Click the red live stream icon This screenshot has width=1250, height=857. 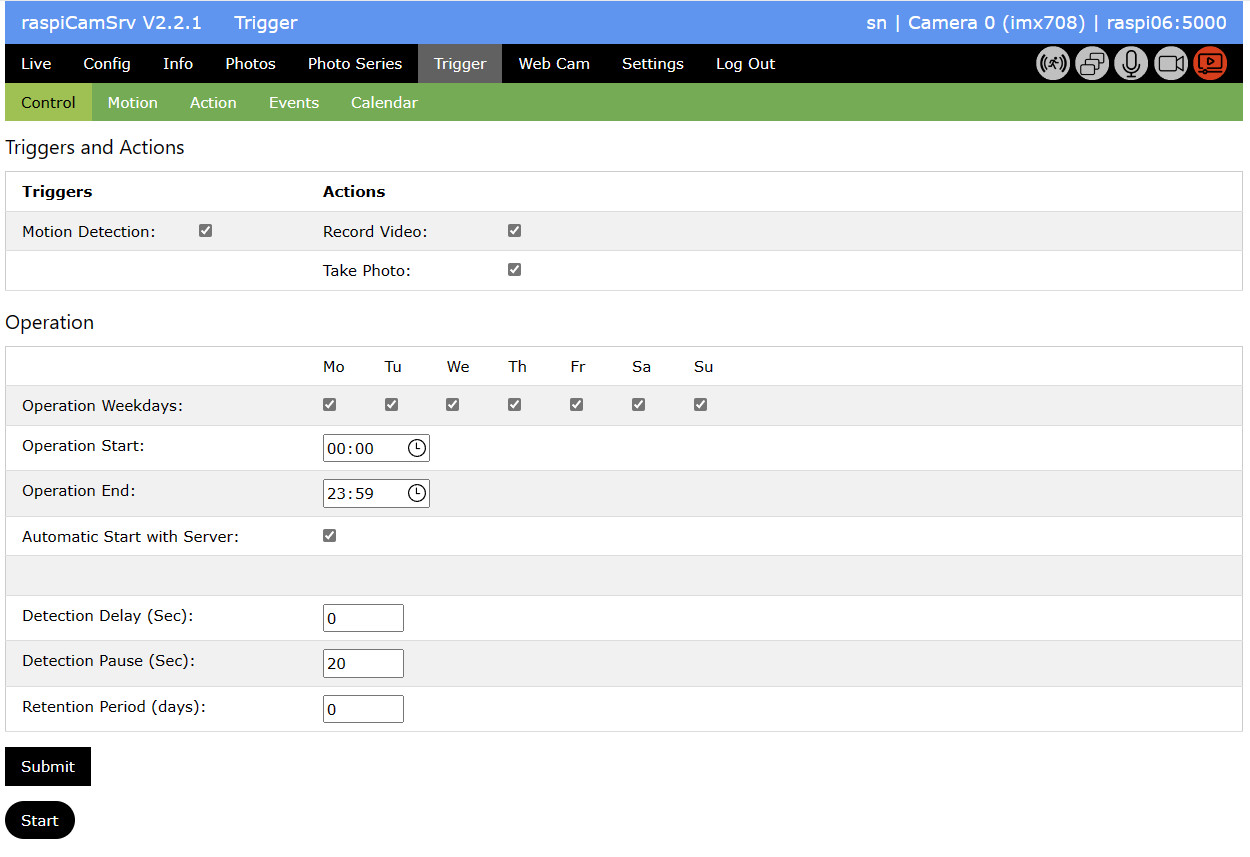point(1209,64)
